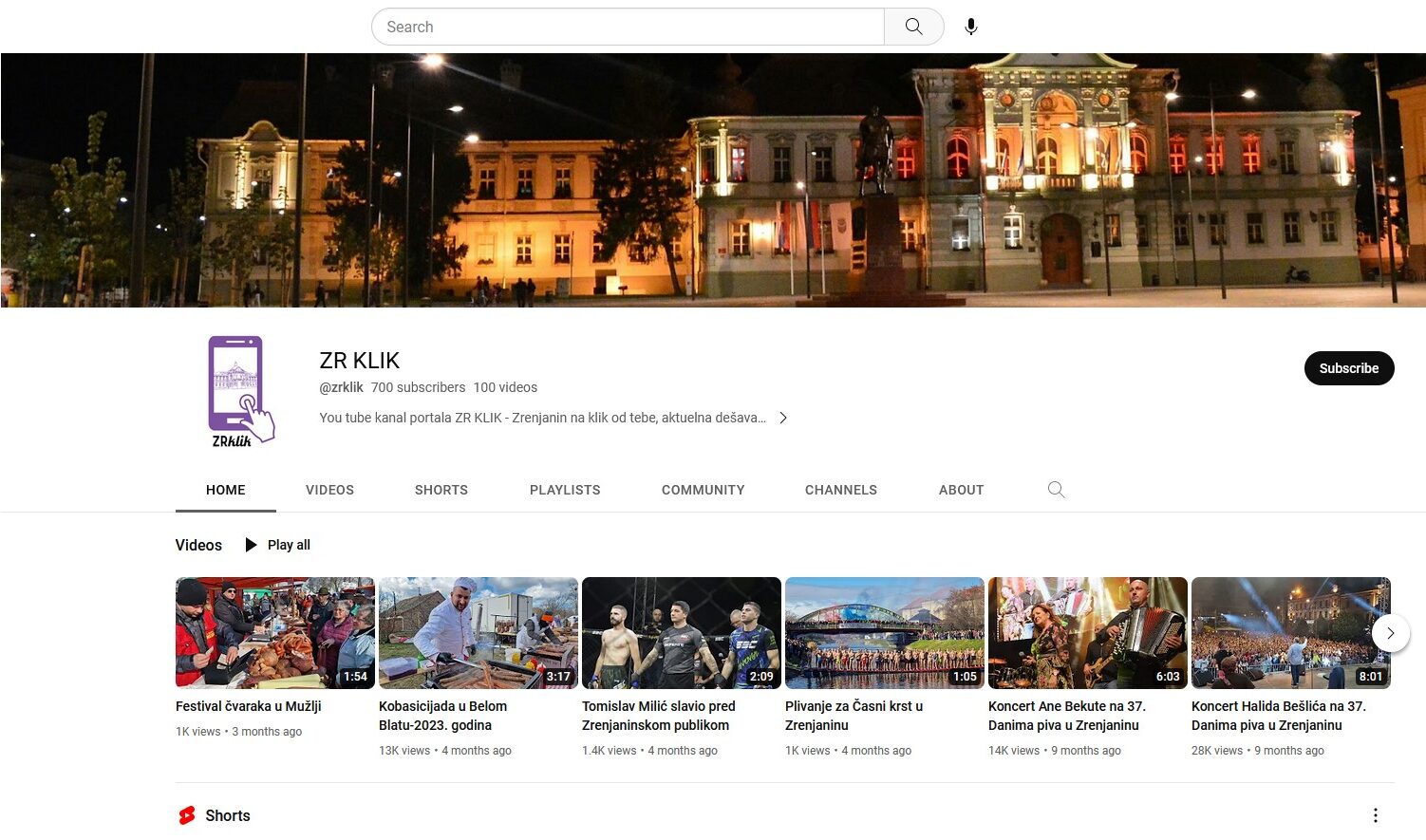The height and width of the screenshot is (840, 1426).
Task: Click title 'Festival čvaraka u Mužlji'
Action: tap(249, 706)
